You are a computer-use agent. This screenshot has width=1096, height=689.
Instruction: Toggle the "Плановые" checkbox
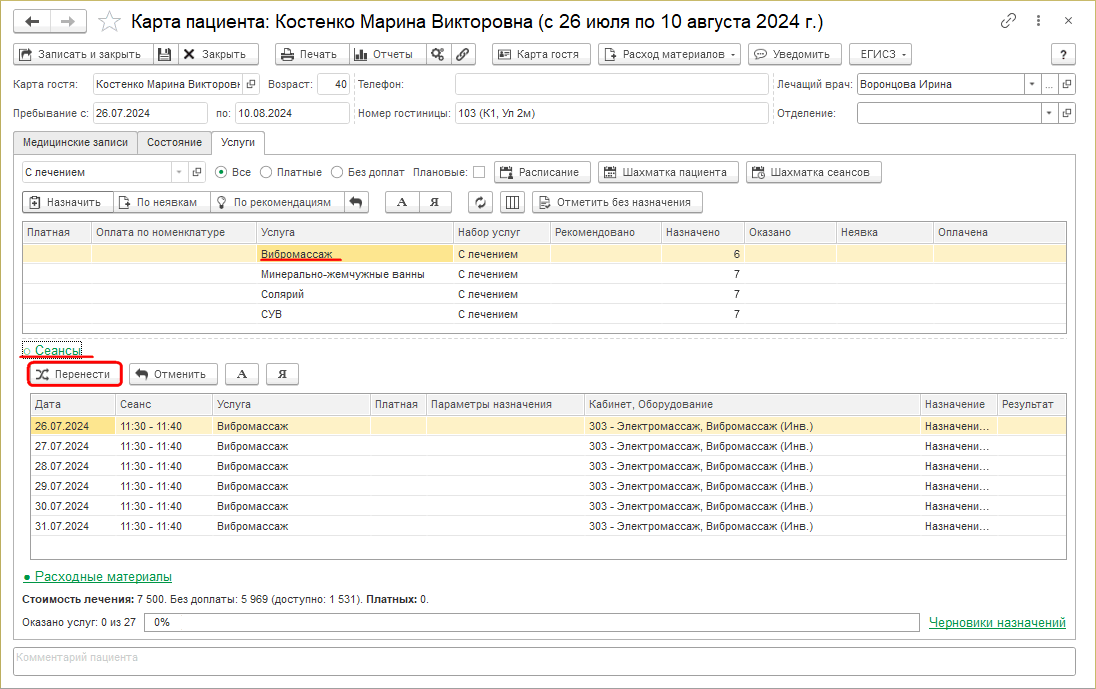pos(479,172)
